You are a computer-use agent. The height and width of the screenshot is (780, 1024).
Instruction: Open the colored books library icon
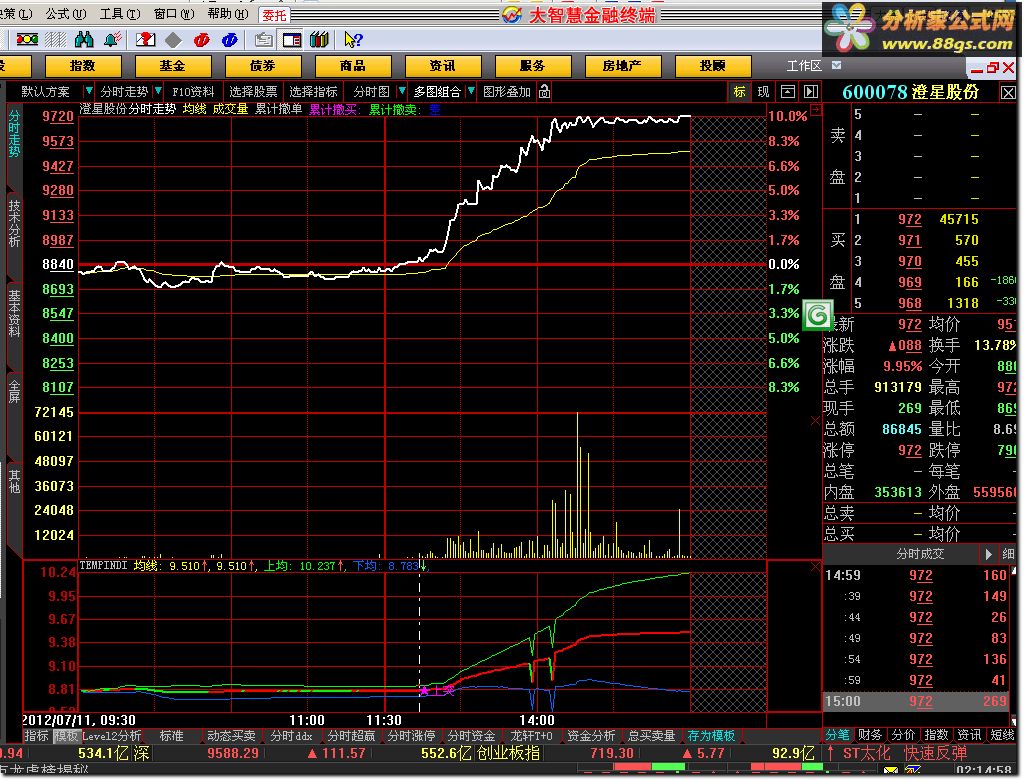pyautogui.click(x=319, y=40)
